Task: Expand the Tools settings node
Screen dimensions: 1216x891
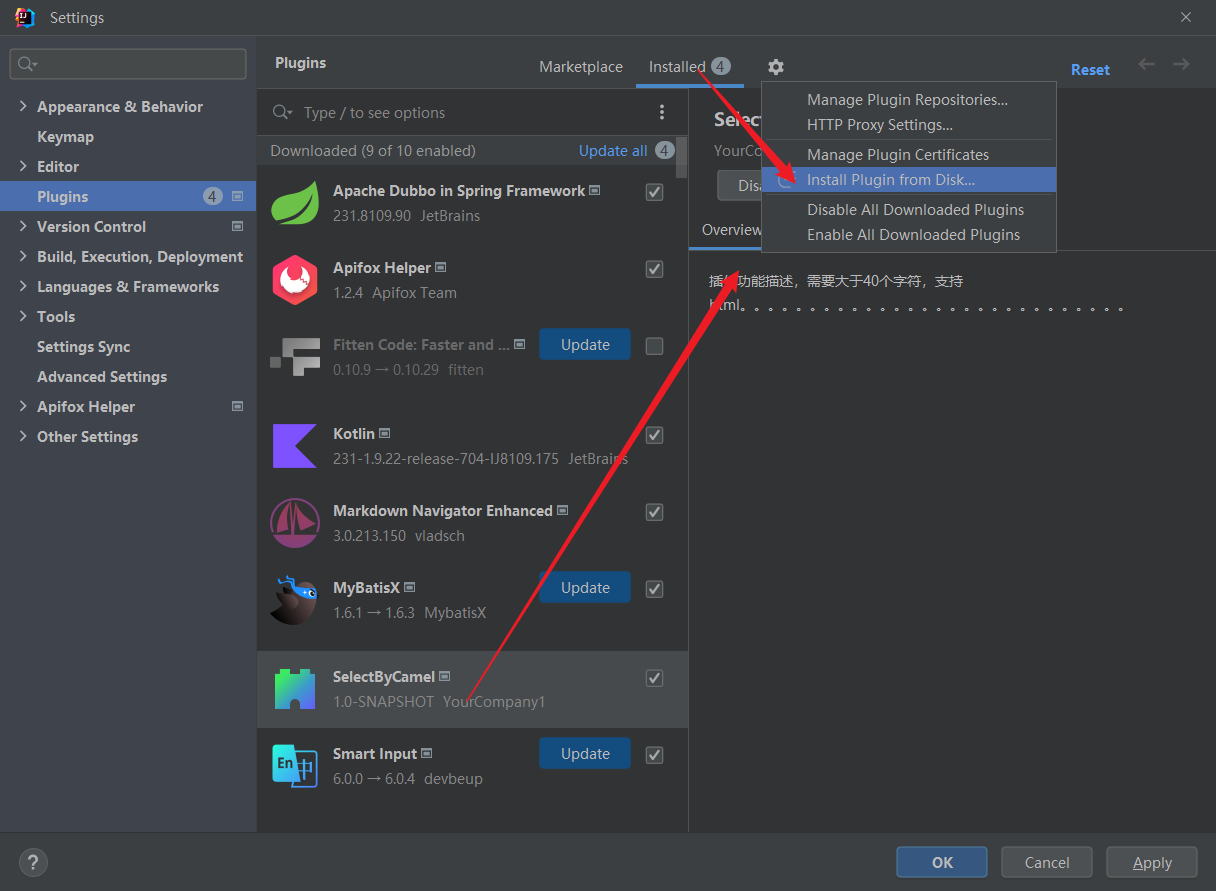Action: tap(23, 316)
